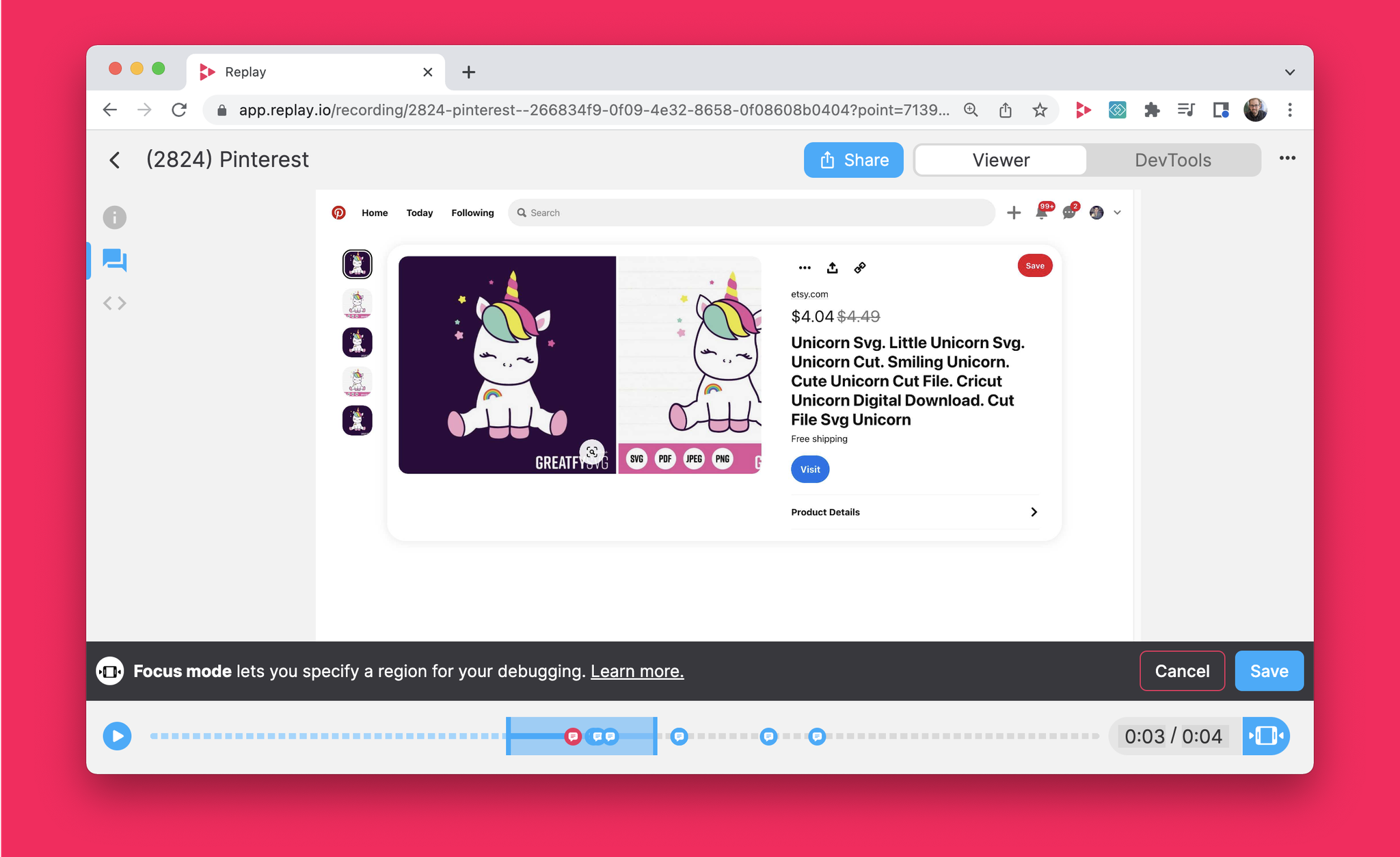This screenshot has width=1400, height=857.
Task: Open the recording info panel icon
Action: coord(115,217)
